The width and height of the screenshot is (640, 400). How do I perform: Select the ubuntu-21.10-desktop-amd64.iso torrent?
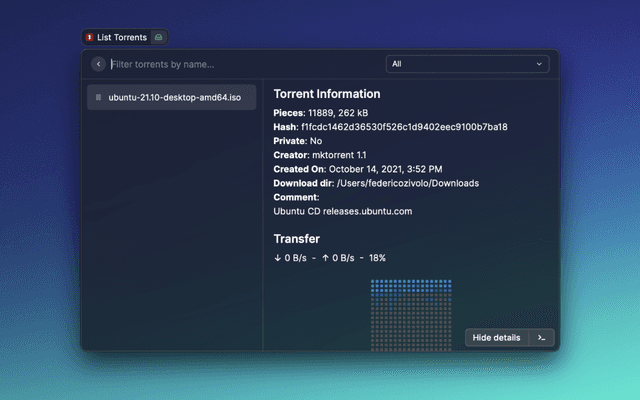174,98
